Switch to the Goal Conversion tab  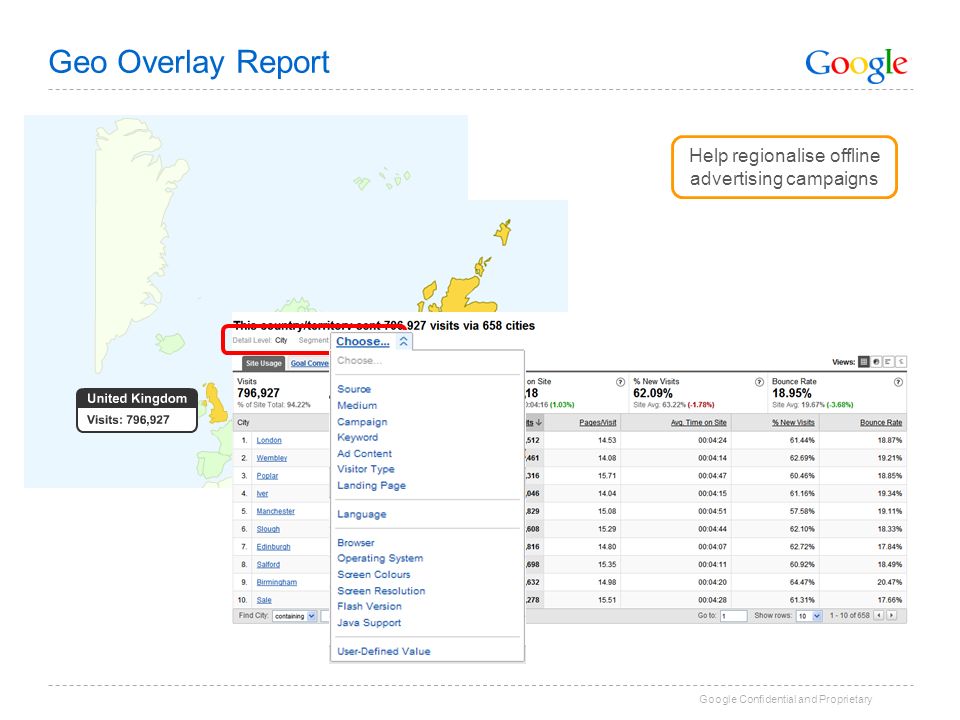click(310, 363)
